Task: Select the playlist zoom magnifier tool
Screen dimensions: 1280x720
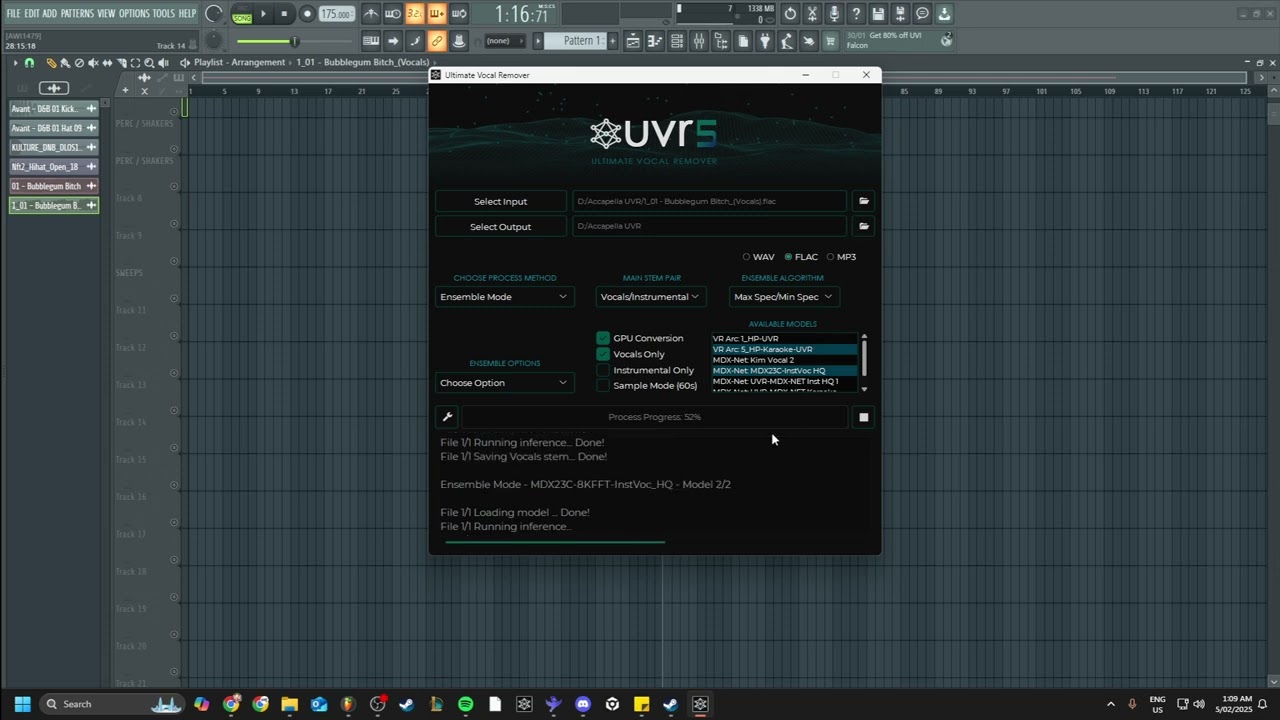Action: (x=149, y=63)
